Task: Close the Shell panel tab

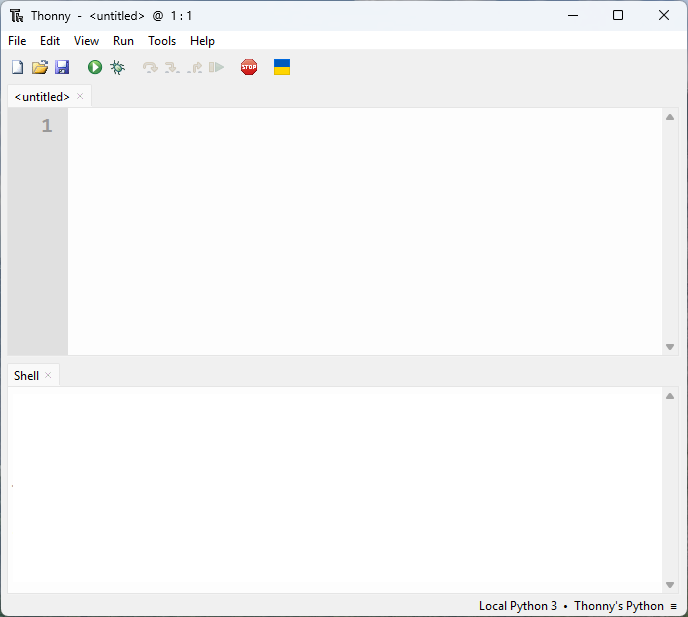Action: point(48,376)
